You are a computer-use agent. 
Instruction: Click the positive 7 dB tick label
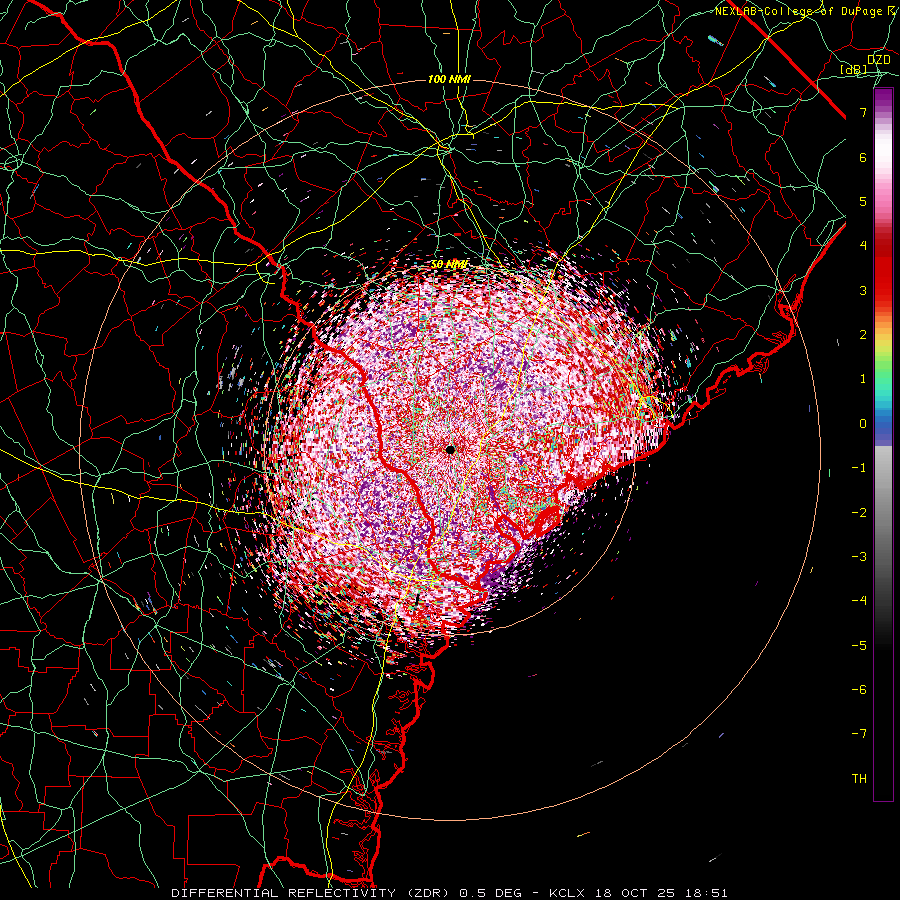tap(863, 112)
